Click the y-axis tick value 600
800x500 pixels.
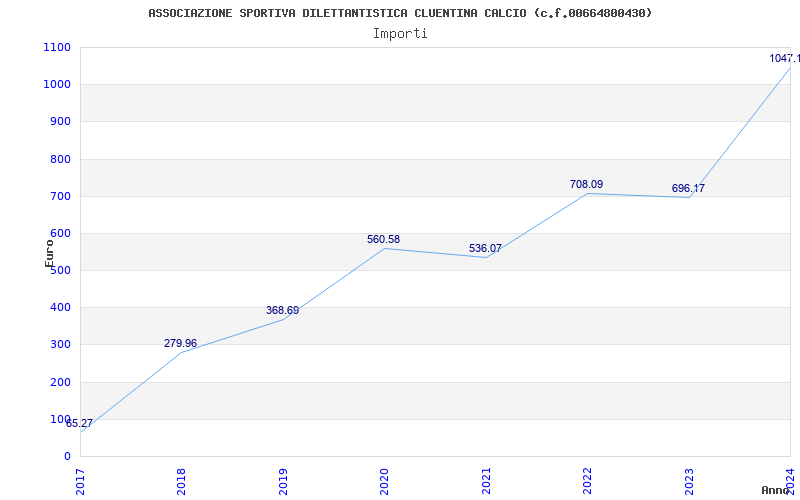pyautogui.click(x=60, y=233)
